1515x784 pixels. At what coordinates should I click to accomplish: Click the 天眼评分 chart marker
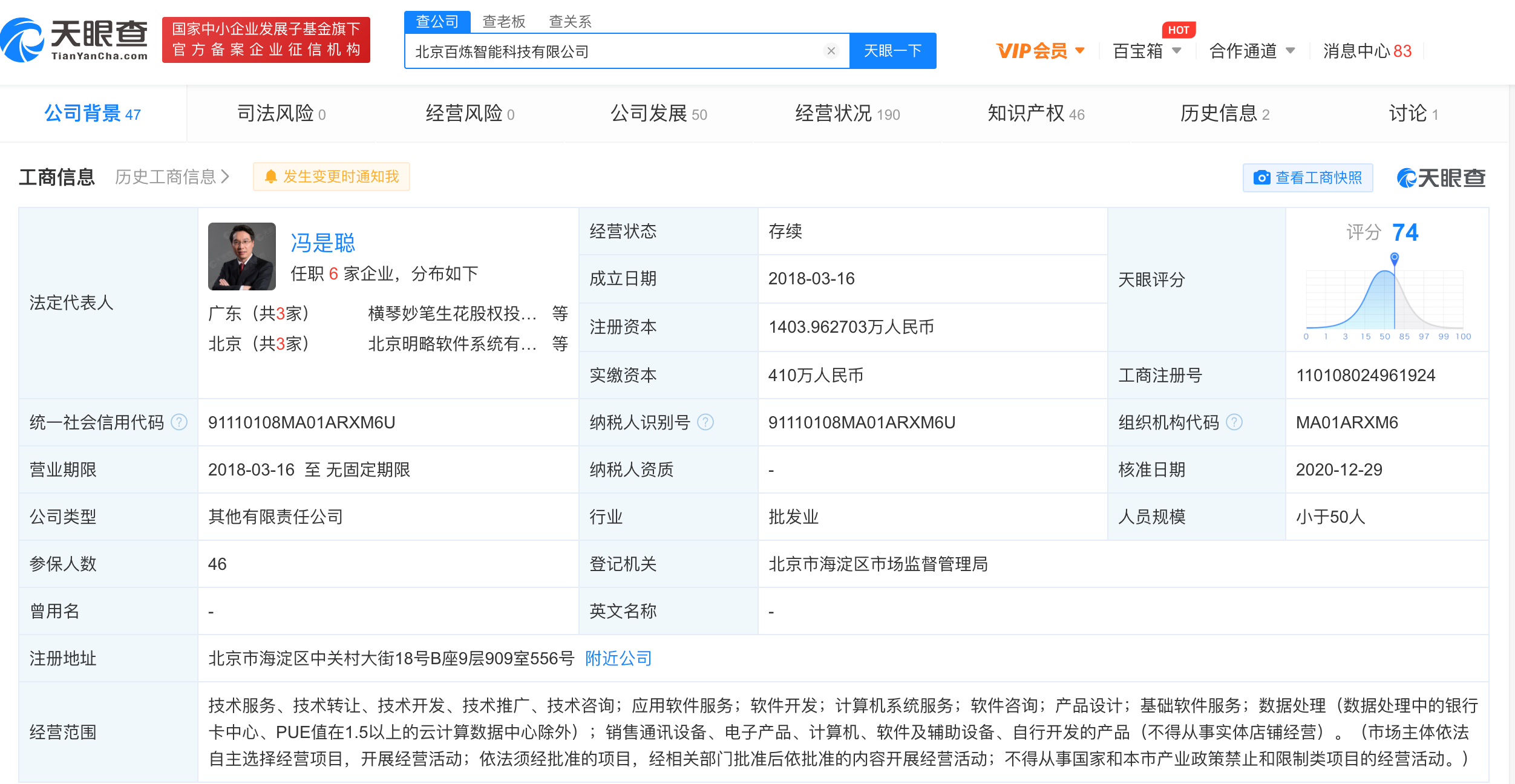click(1395, 258)
